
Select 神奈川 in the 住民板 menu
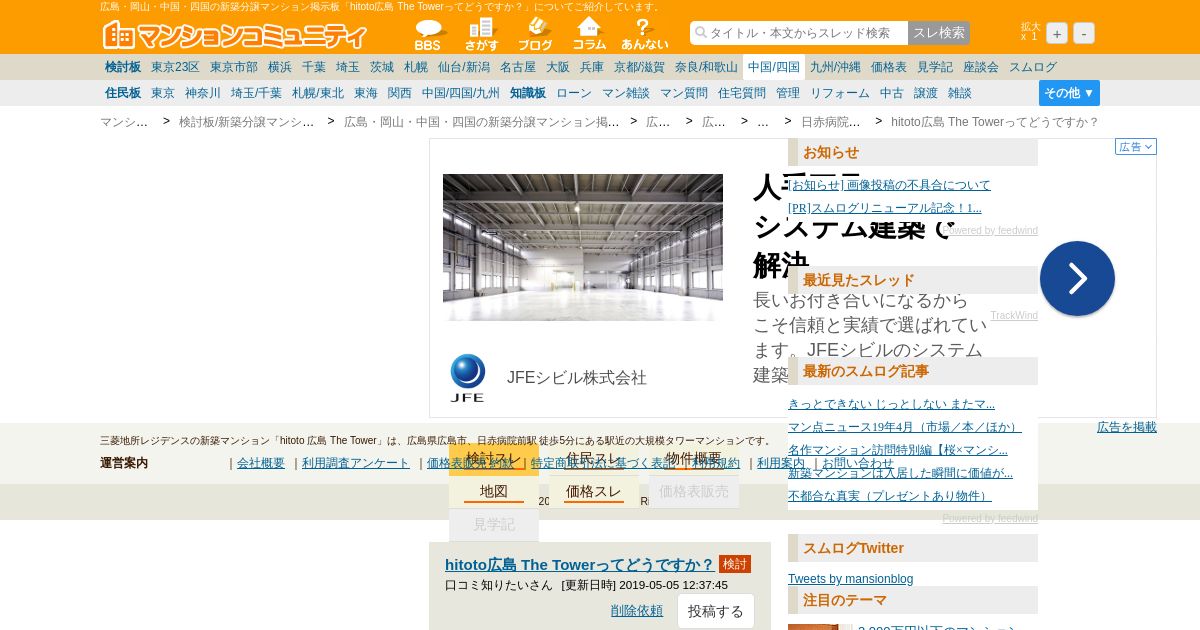click(x=203, y=93)
